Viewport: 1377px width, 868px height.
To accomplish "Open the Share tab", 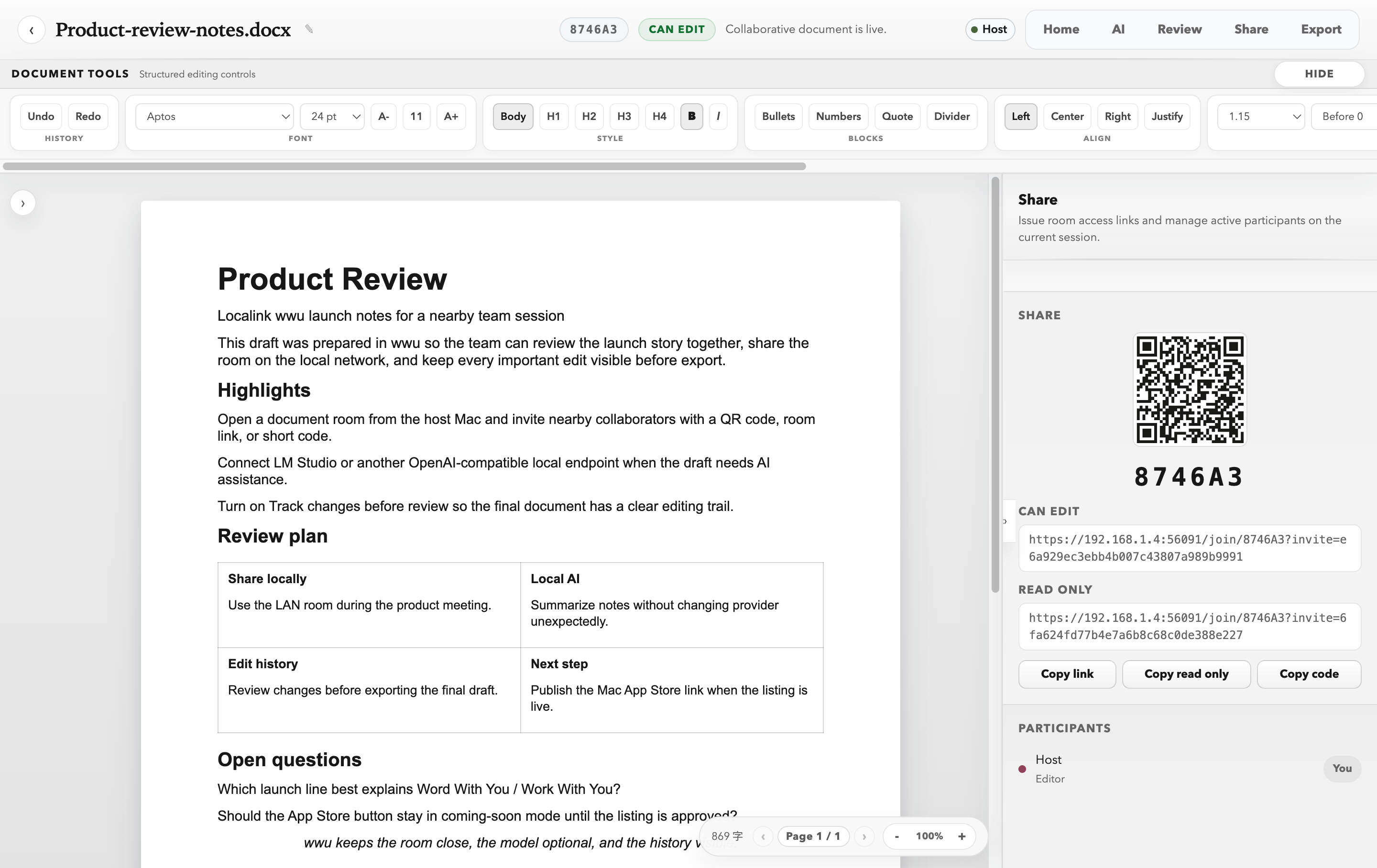I will 1251,29.
